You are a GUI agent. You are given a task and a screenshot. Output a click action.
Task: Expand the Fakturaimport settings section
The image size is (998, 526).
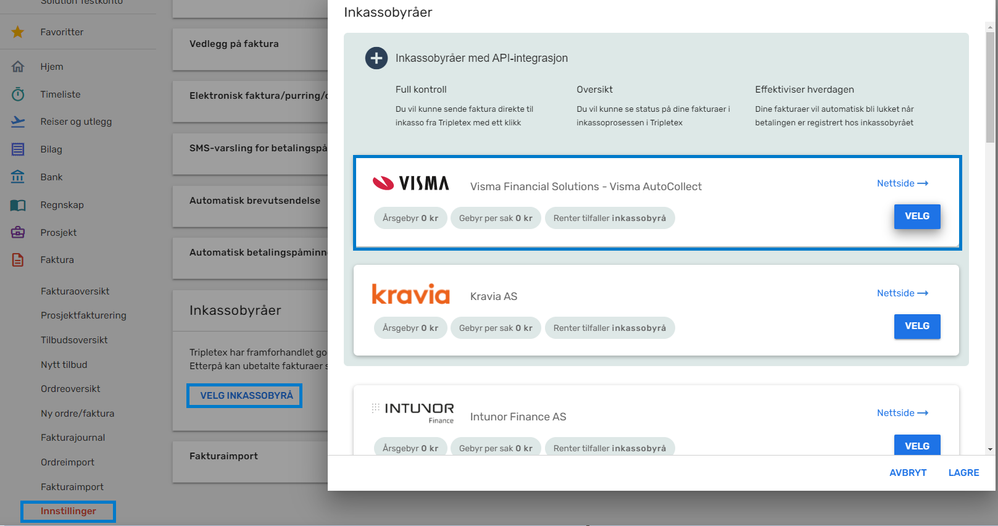click(x=250, y=462)
